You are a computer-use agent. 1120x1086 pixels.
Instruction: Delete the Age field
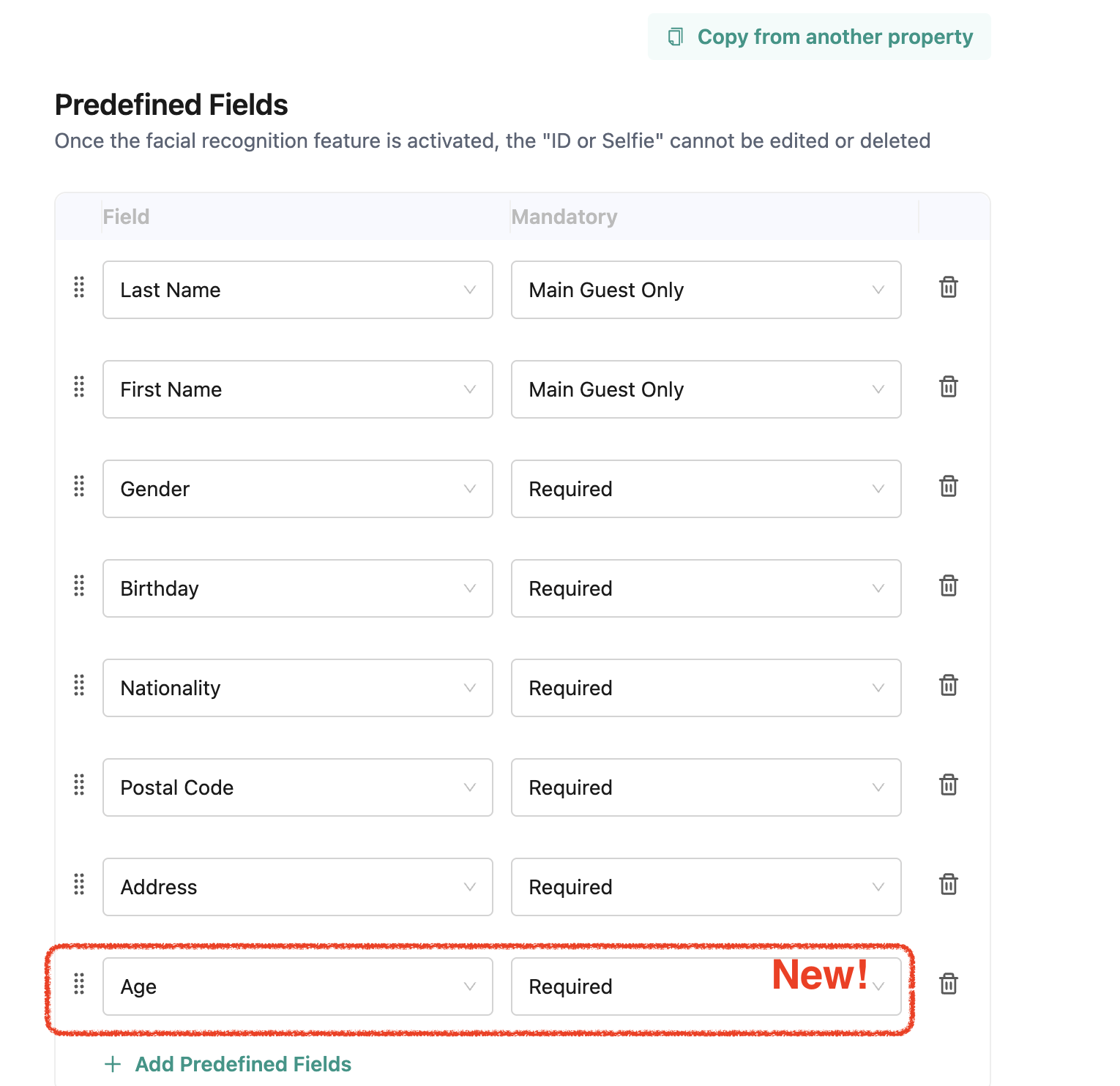point(948,985)
